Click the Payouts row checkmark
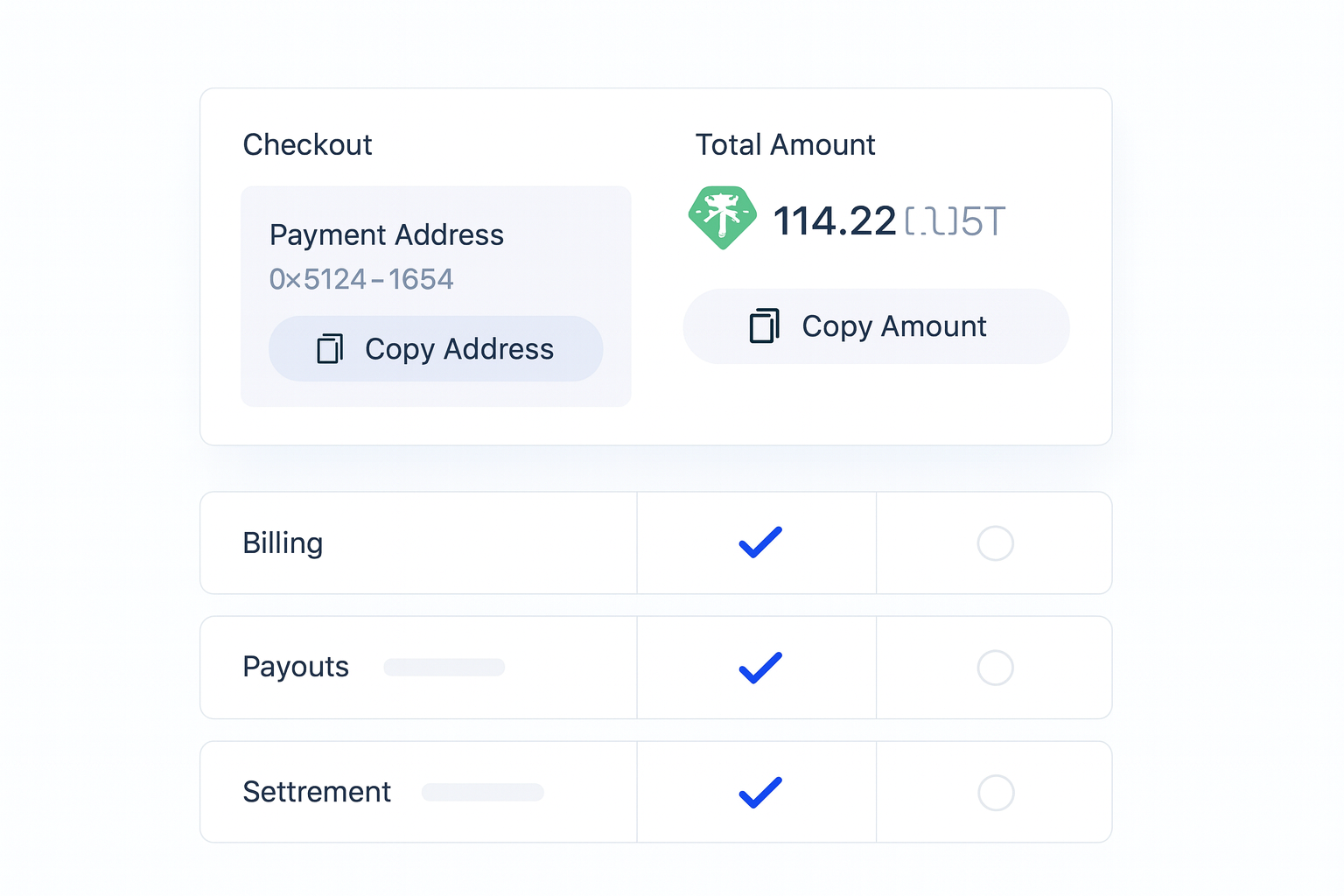1344x896 pixels. [760, 668]
